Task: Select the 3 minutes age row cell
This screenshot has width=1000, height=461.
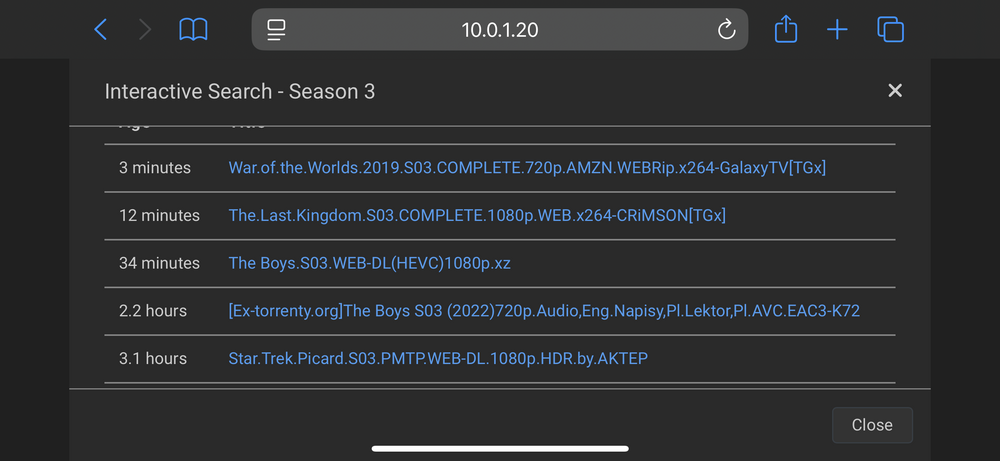Action: point(155,168)
